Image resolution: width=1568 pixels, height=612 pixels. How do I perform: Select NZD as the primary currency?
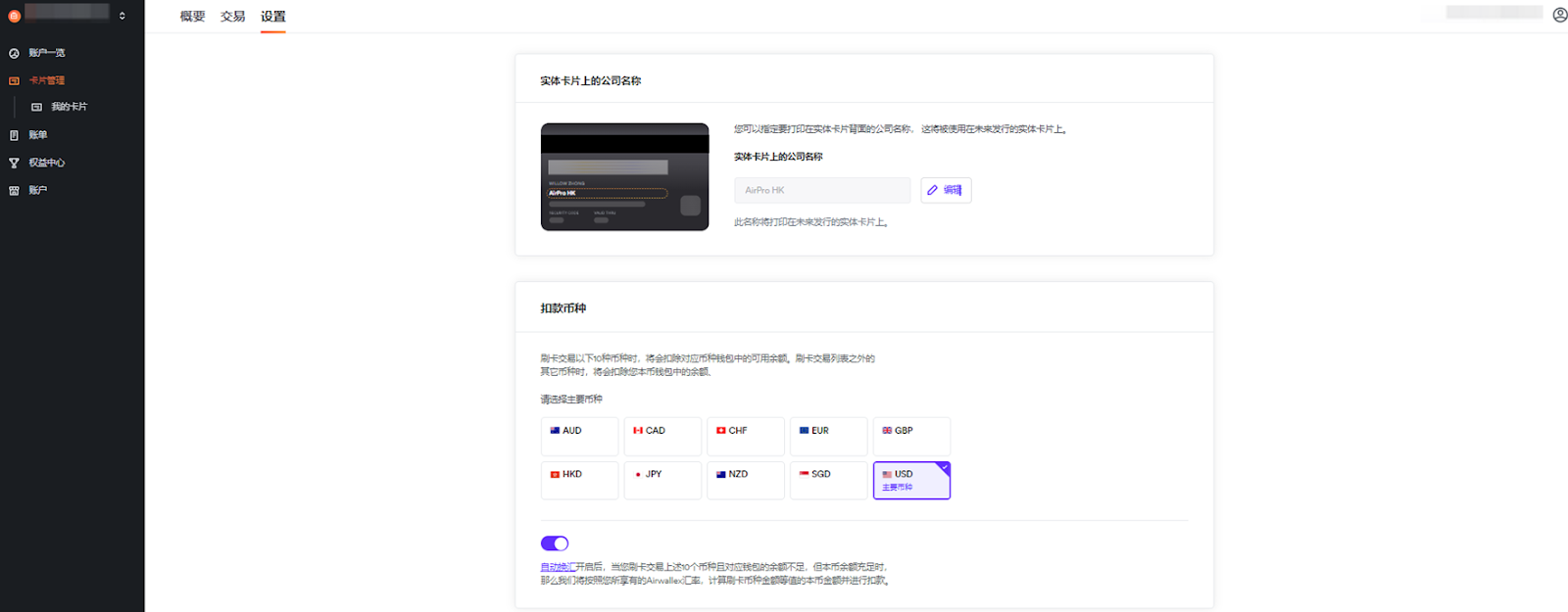746,481
